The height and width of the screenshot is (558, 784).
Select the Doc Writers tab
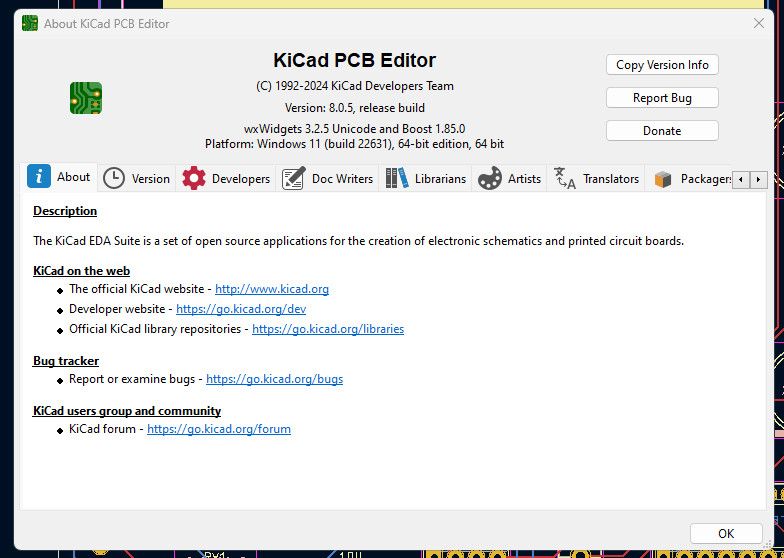coord(328,178)
